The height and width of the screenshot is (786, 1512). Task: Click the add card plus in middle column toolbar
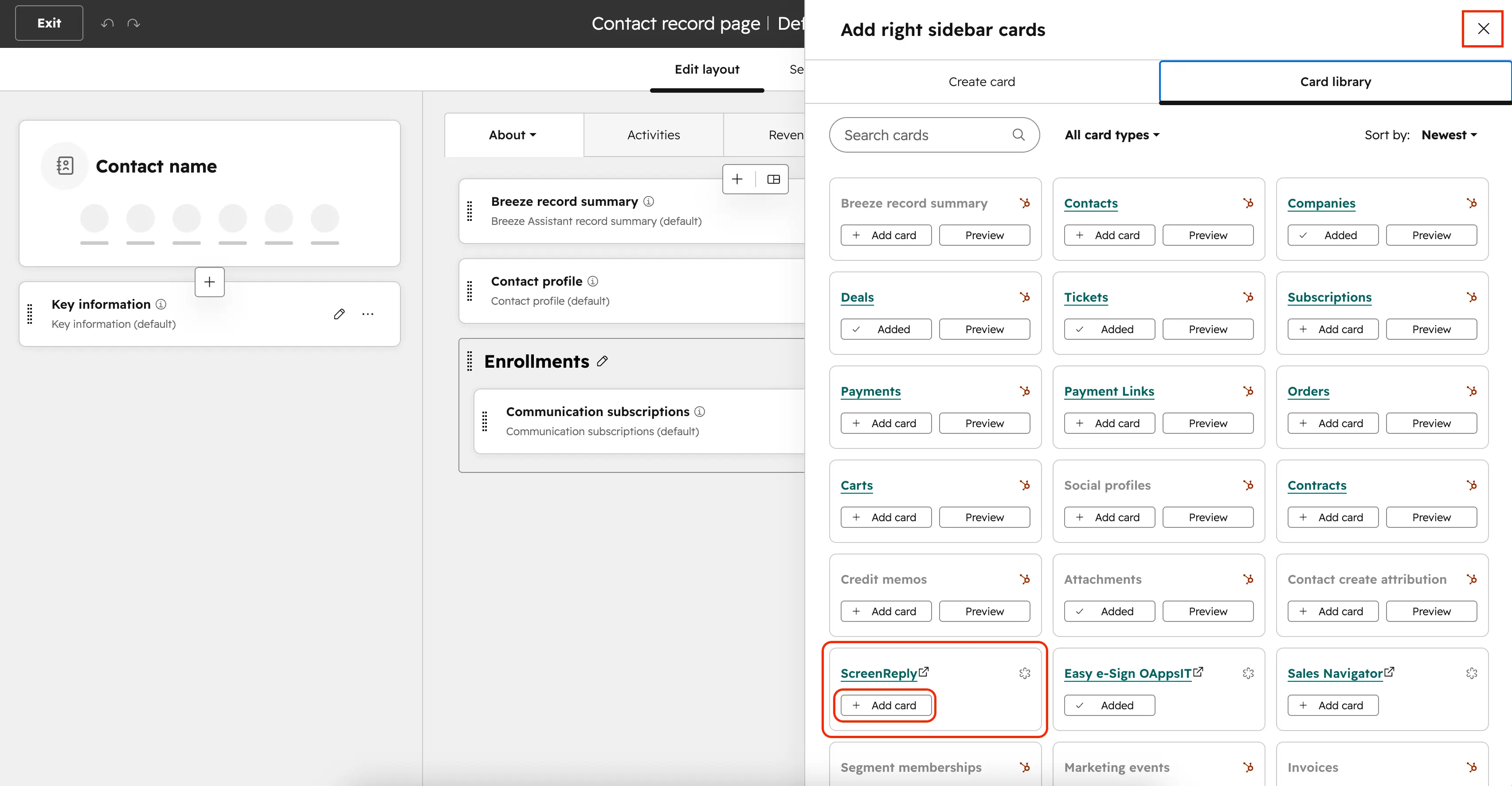click(737, 179)
